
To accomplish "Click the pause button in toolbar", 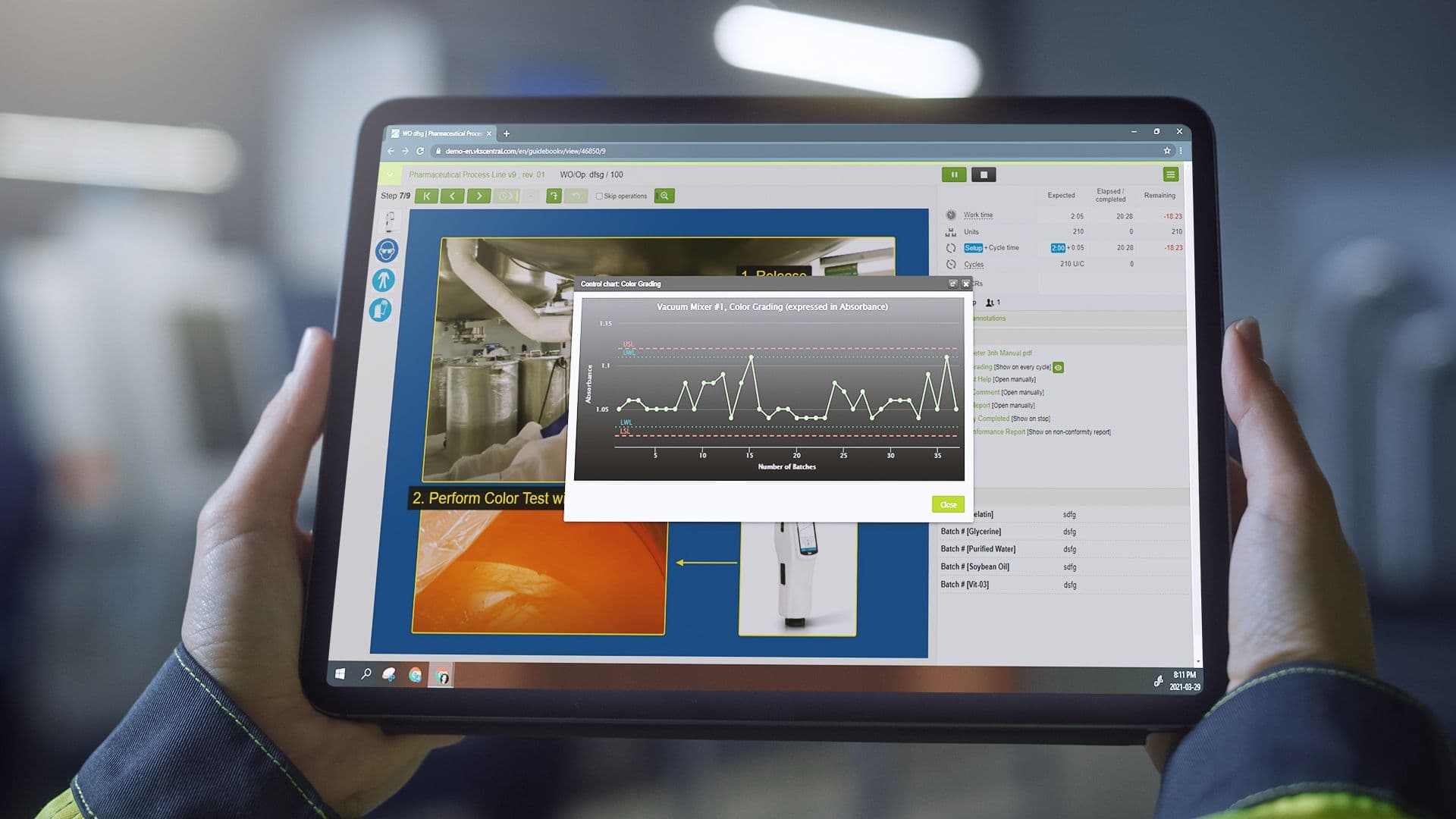I will tap(953, 174).
